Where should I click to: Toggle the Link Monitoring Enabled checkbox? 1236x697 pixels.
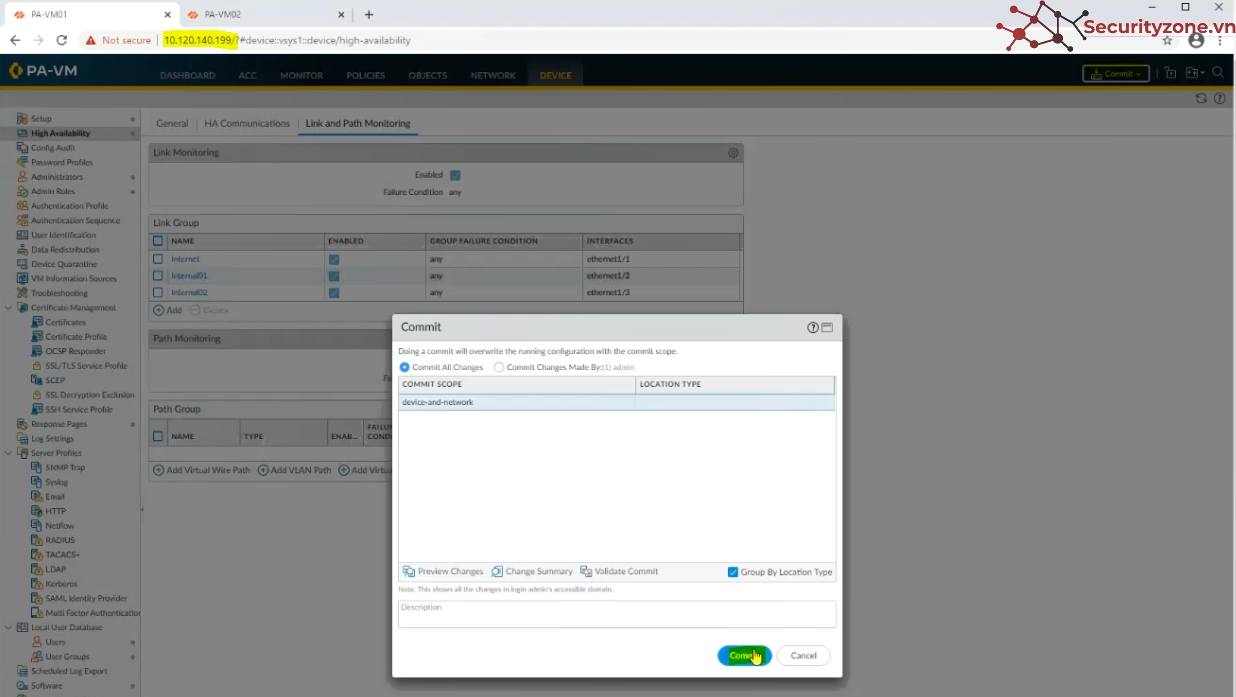455,175
